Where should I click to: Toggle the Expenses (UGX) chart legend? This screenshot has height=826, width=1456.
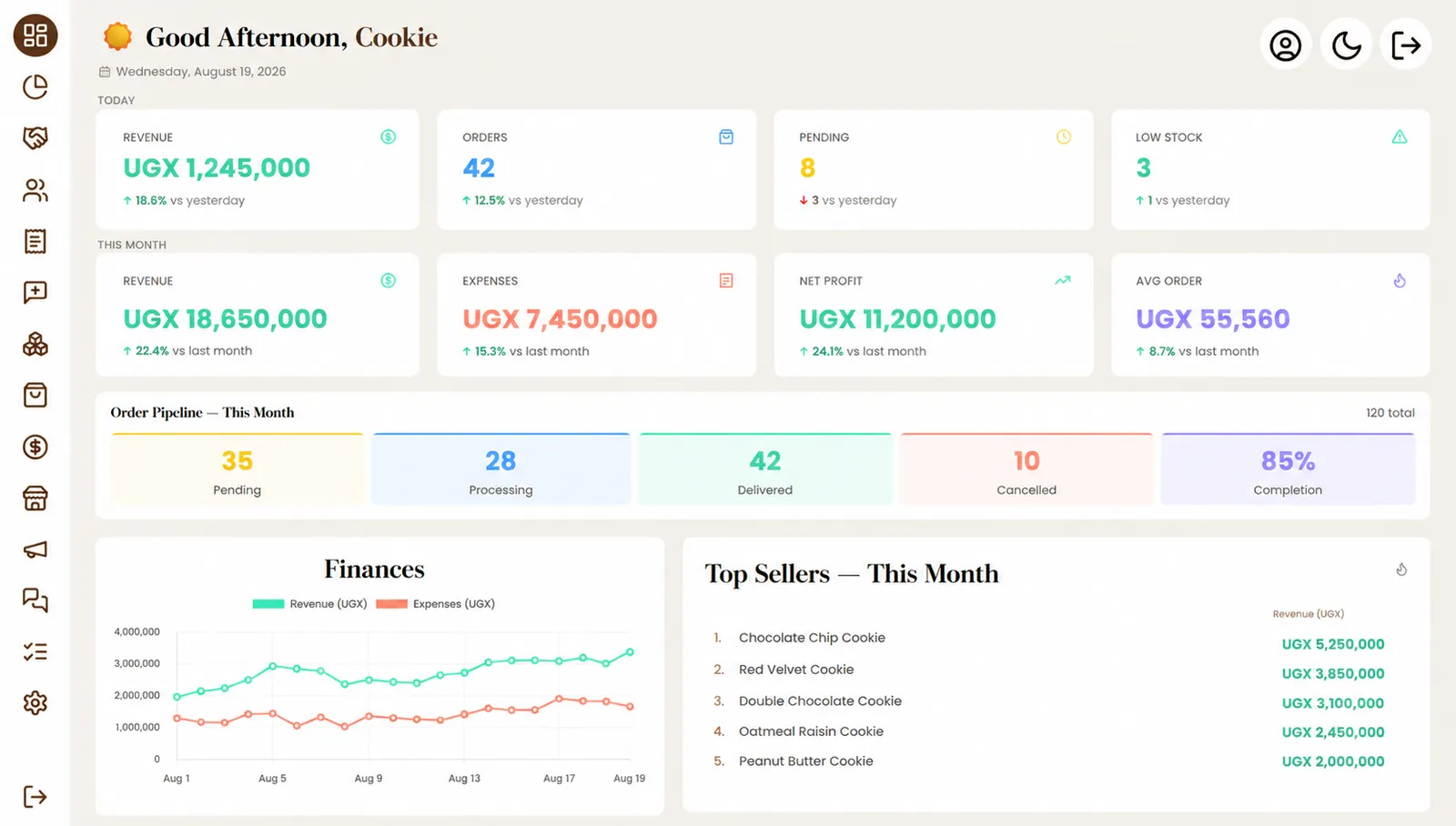(x=435, y=604)
